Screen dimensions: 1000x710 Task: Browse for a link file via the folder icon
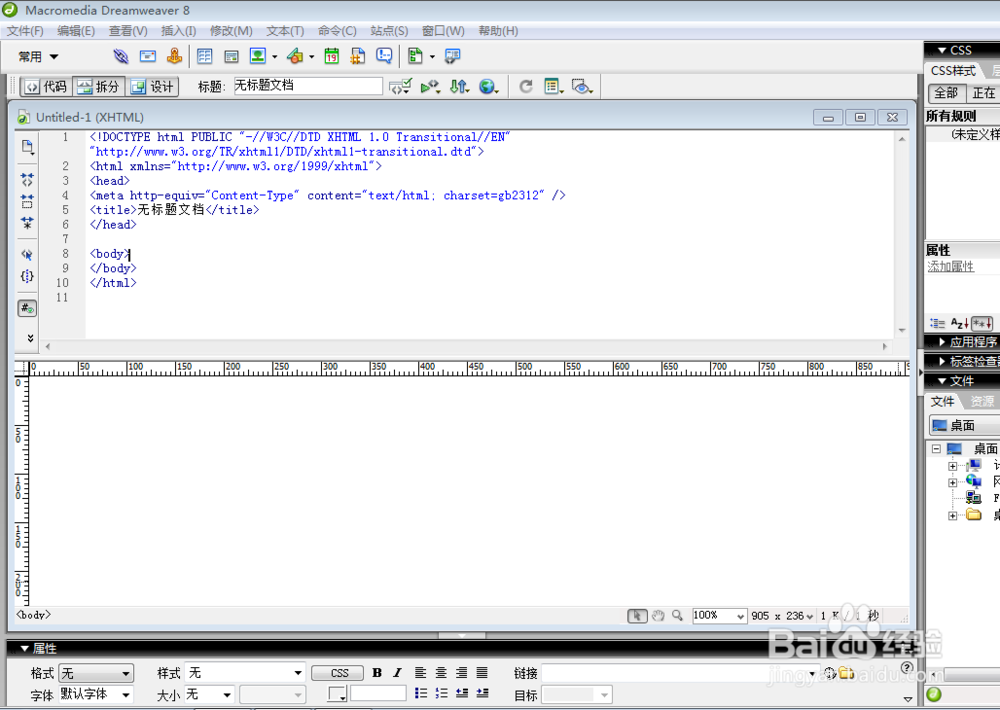click(846, 673)
